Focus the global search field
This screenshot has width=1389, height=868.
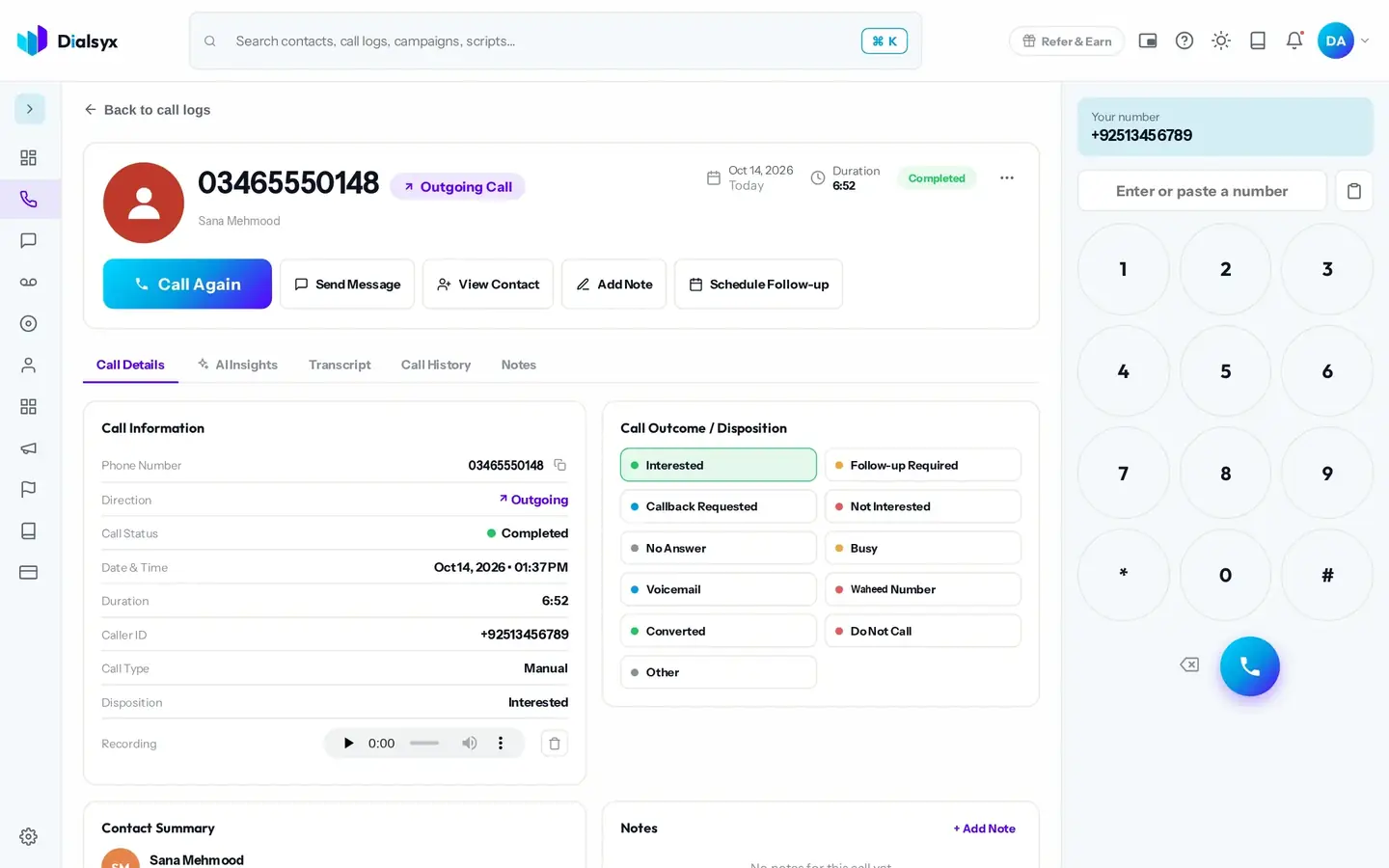(x=556, y=41)
